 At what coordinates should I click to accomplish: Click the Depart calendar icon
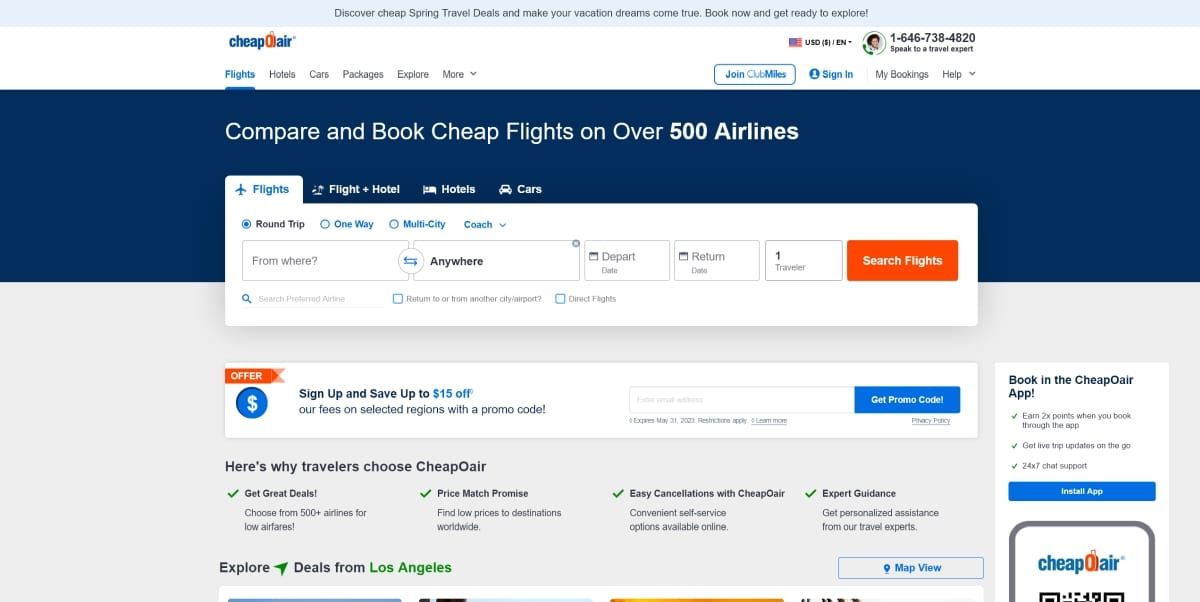593,257
